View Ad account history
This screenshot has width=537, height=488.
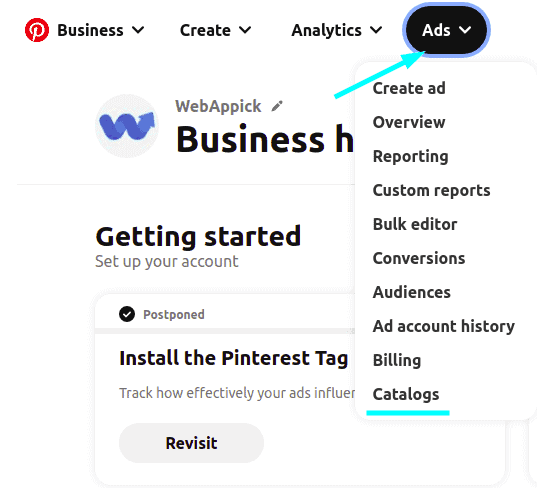coord(444,326)
